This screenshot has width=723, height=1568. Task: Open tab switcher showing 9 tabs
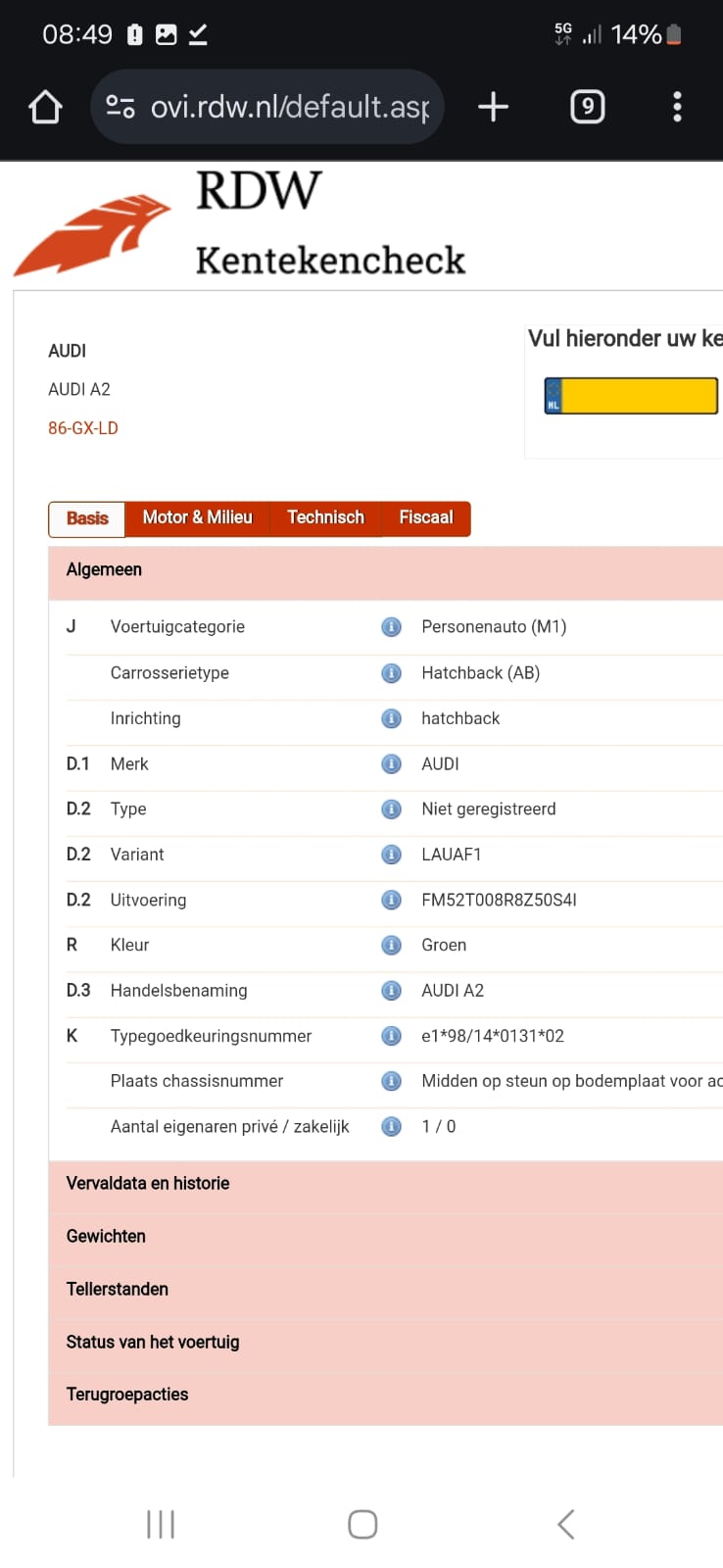click(x=587, y=106)
